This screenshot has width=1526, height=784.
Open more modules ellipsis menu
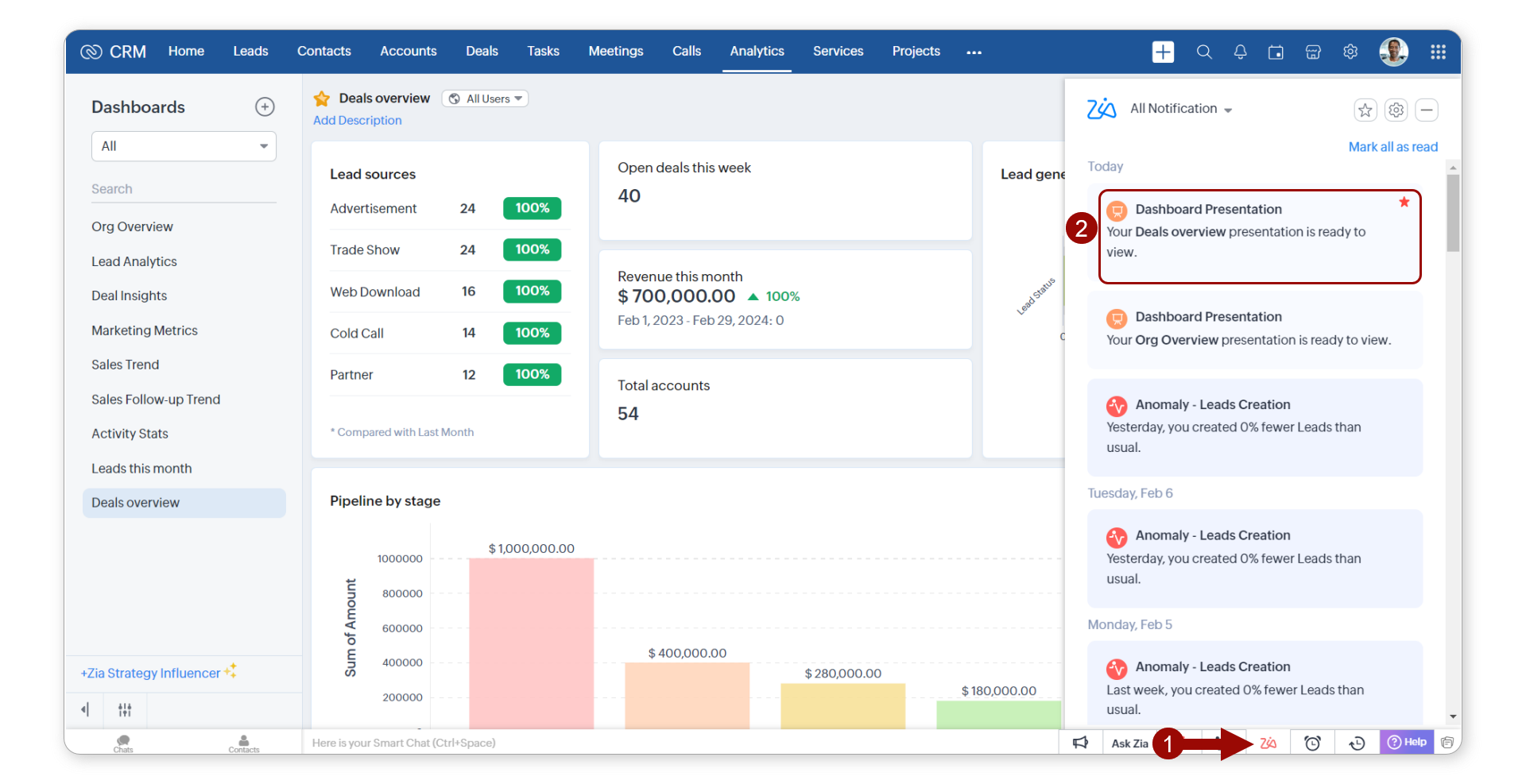tap(974, 52)
